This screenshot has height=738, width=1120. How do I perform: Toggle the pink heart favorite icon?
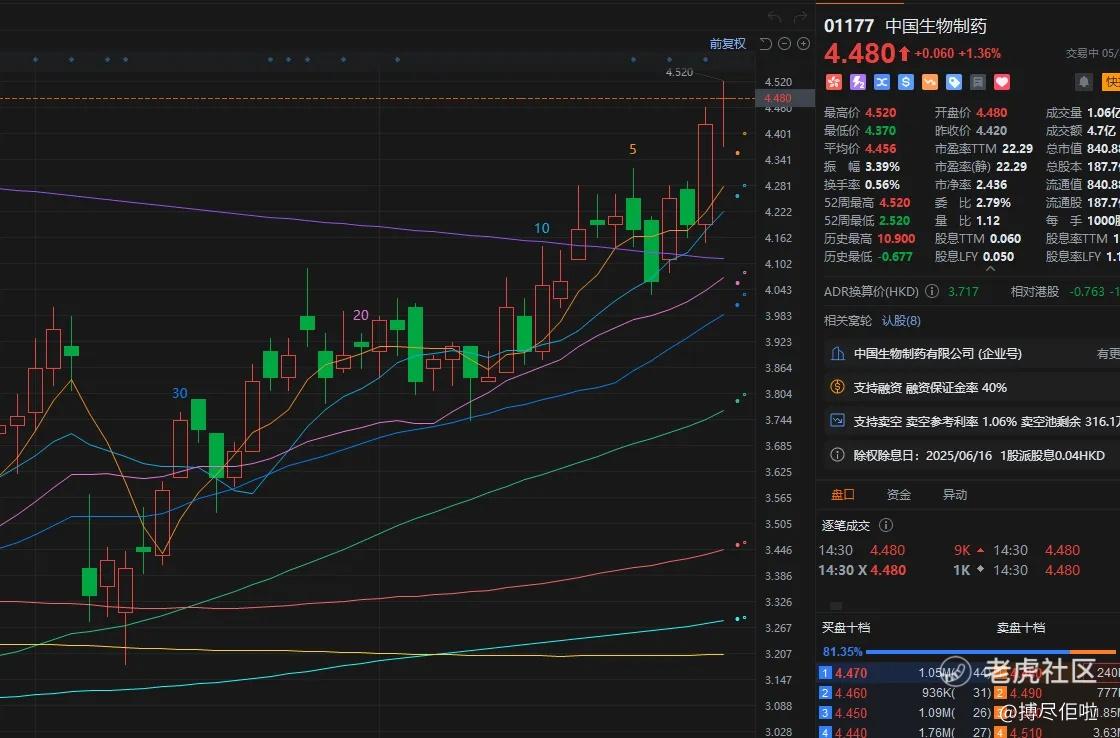point(1002,82)
